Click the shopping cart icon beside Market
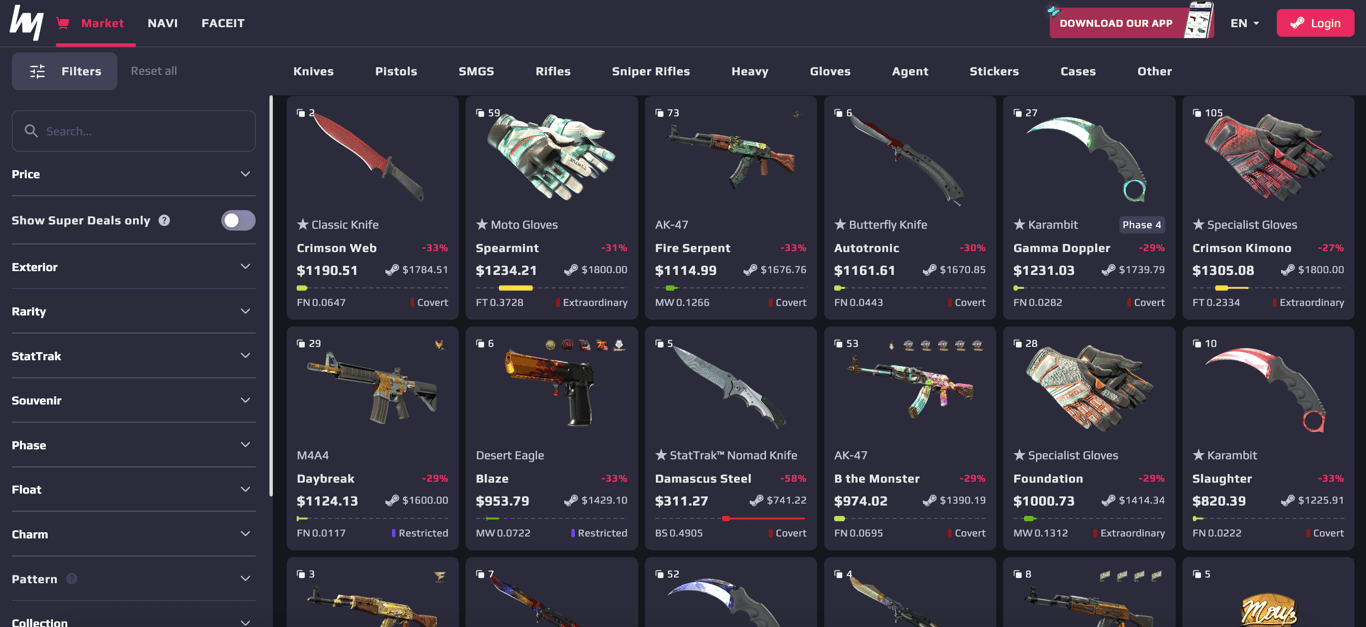Viewport: 1366px width, 627px height. click(64, 23)
